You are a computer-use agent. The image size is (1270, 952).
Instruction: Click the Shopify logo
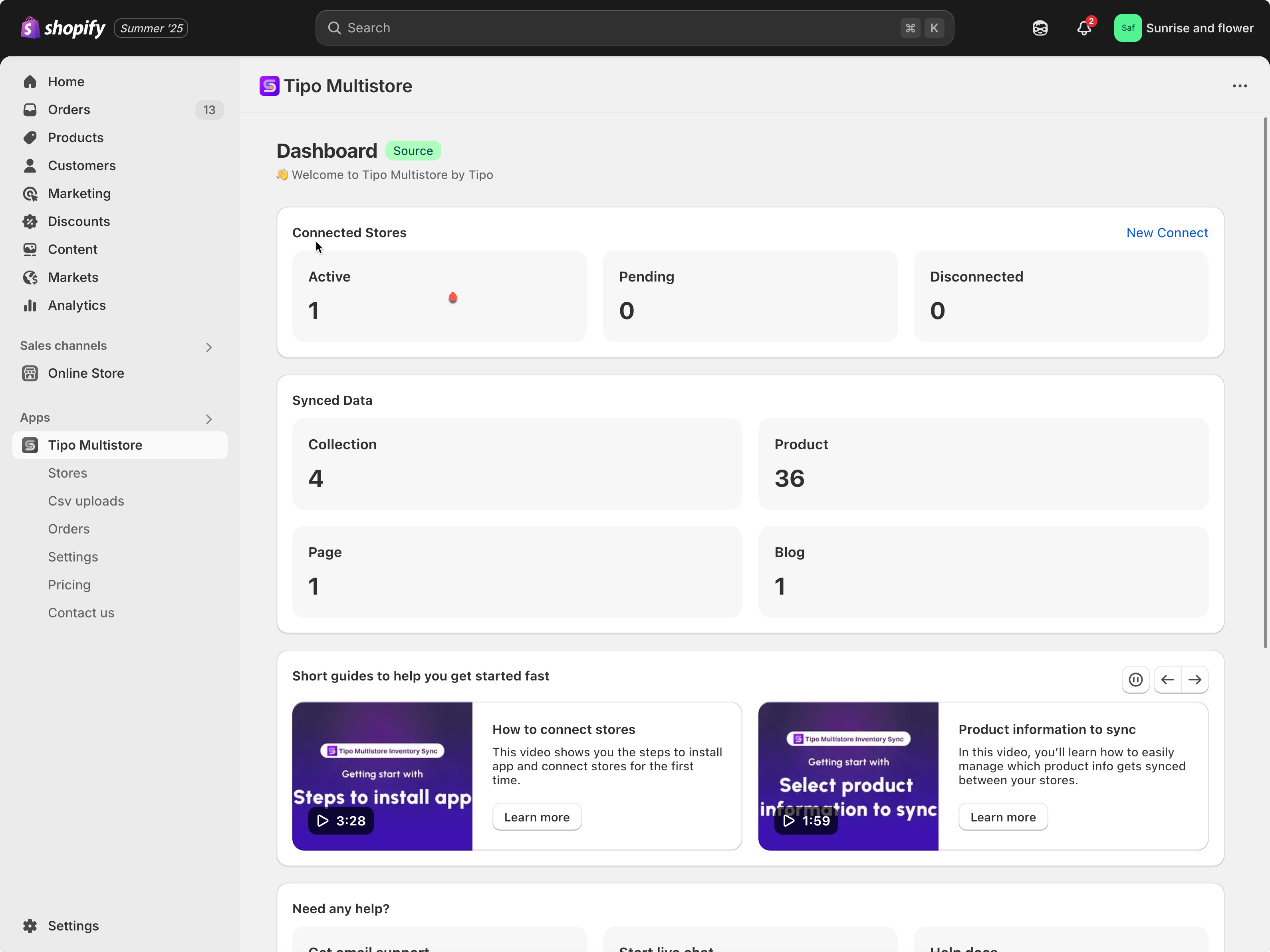[x=63, y=28]
